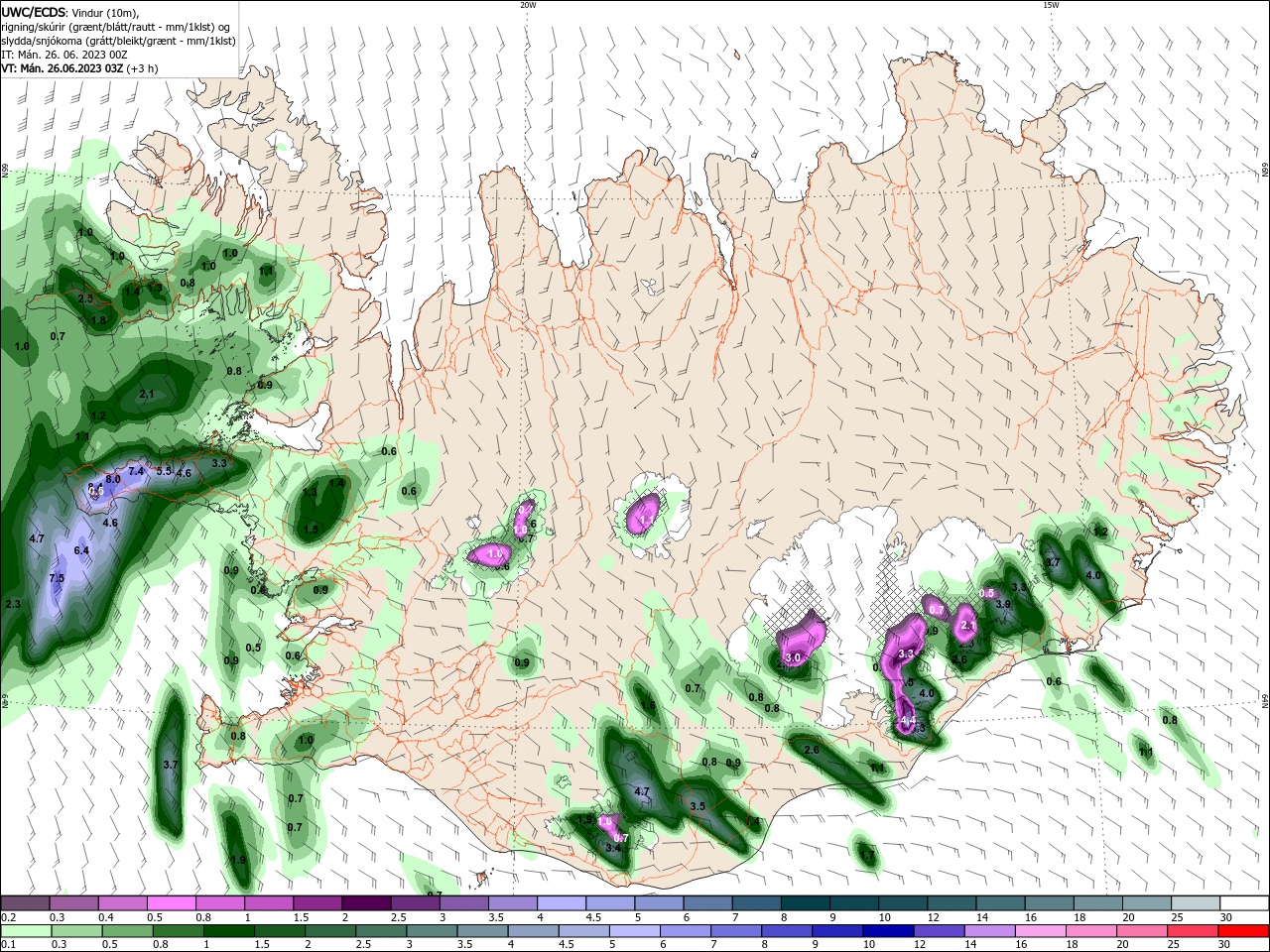The width and height of the screenshot is (1270, 952).
Task: Click the 3.4 rain value on the map
Action: (613, 848)
